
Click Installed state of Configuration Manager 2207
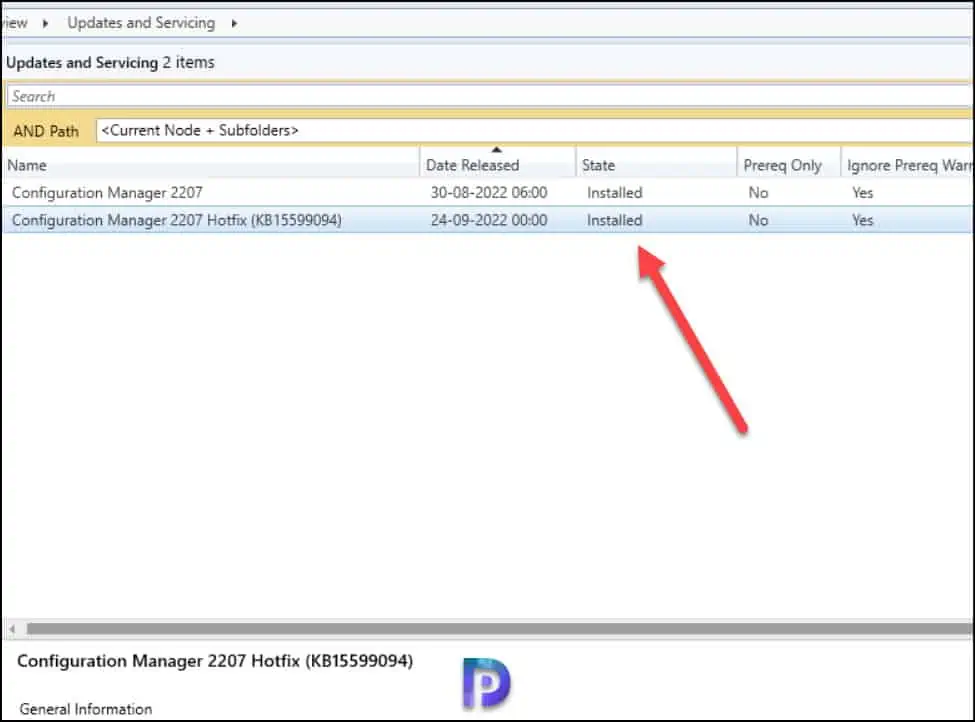(614, 193)
